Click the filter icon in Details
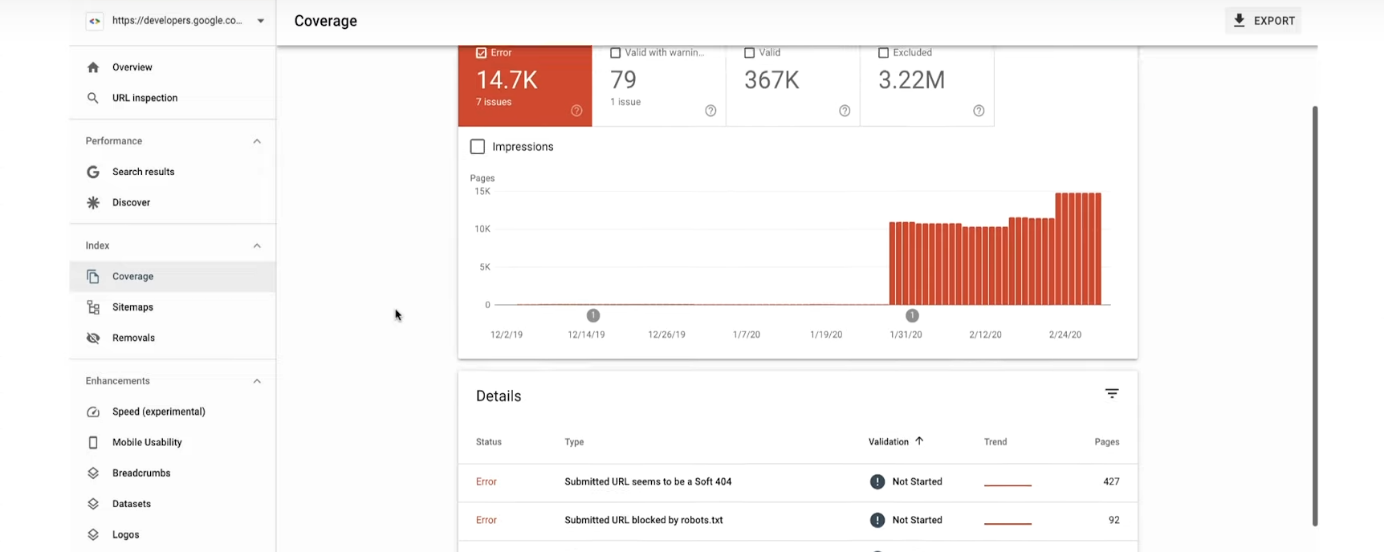1384x552 pixels. tap(1112, 394)
